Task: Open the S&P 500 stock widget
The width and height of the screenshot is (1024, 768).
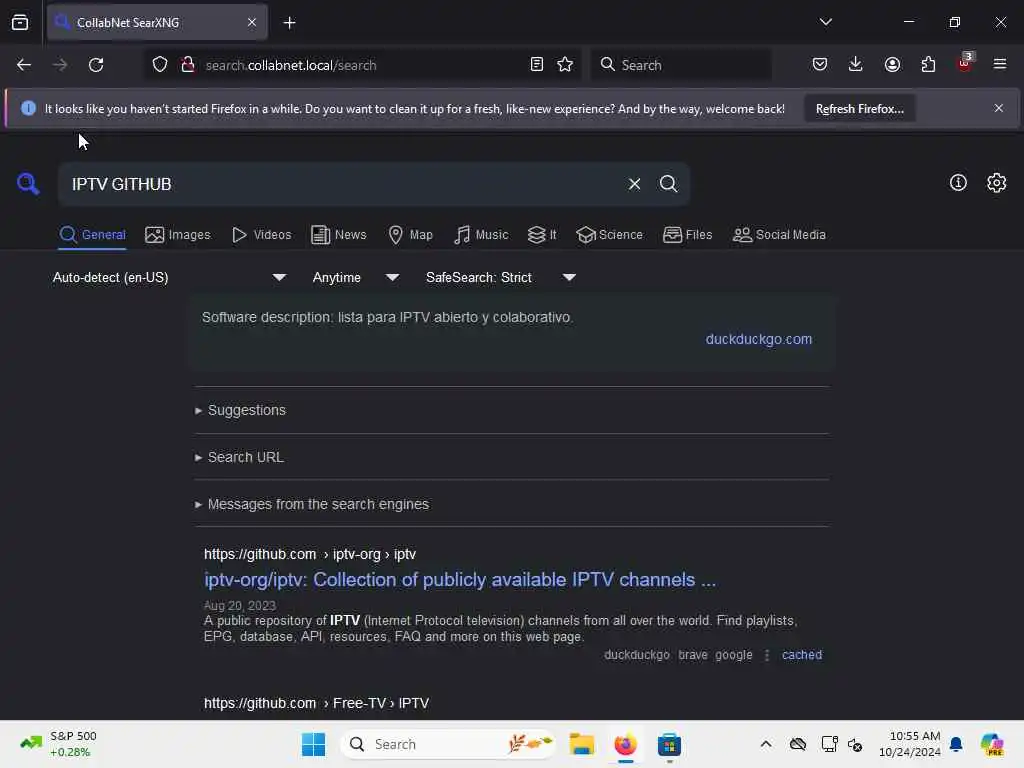Action: click(x=58, y=744)
